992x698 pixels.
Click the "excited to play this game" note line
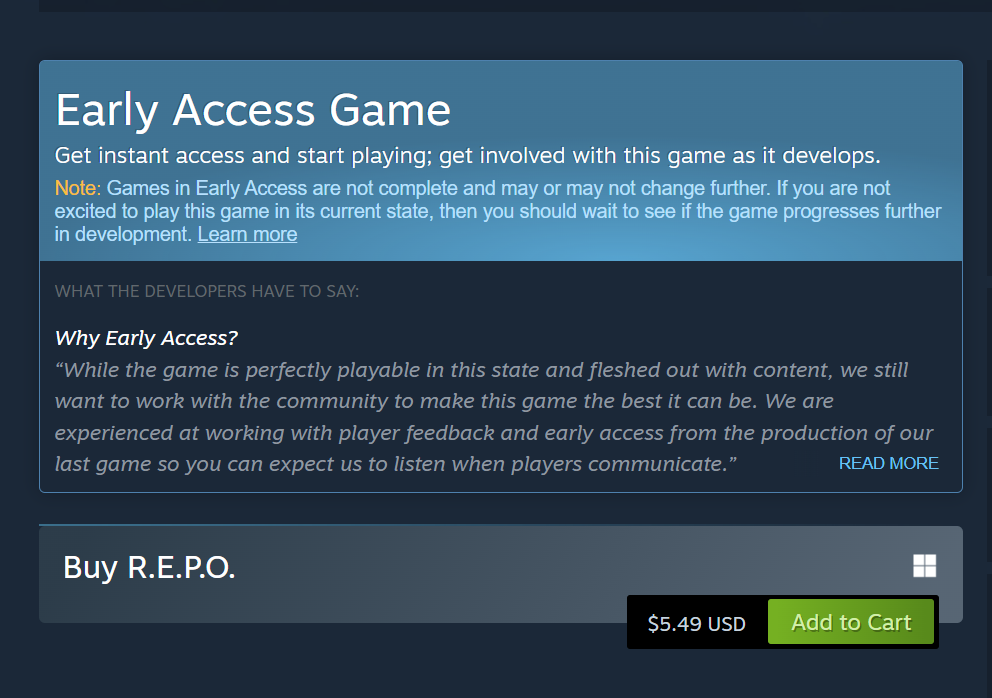[498, 211]
